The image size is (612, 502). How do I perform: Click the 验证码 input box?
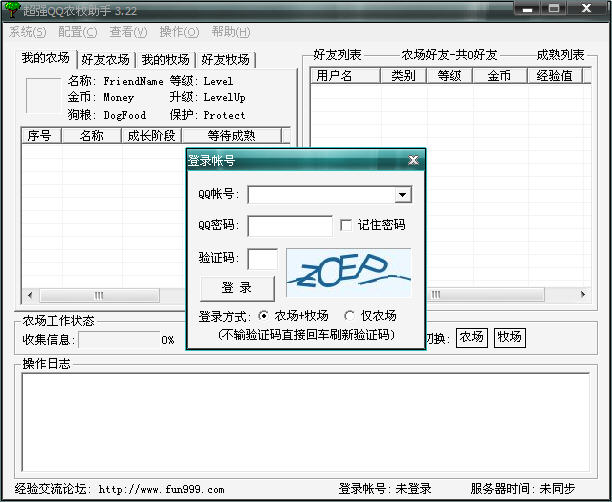click(263, 259)
